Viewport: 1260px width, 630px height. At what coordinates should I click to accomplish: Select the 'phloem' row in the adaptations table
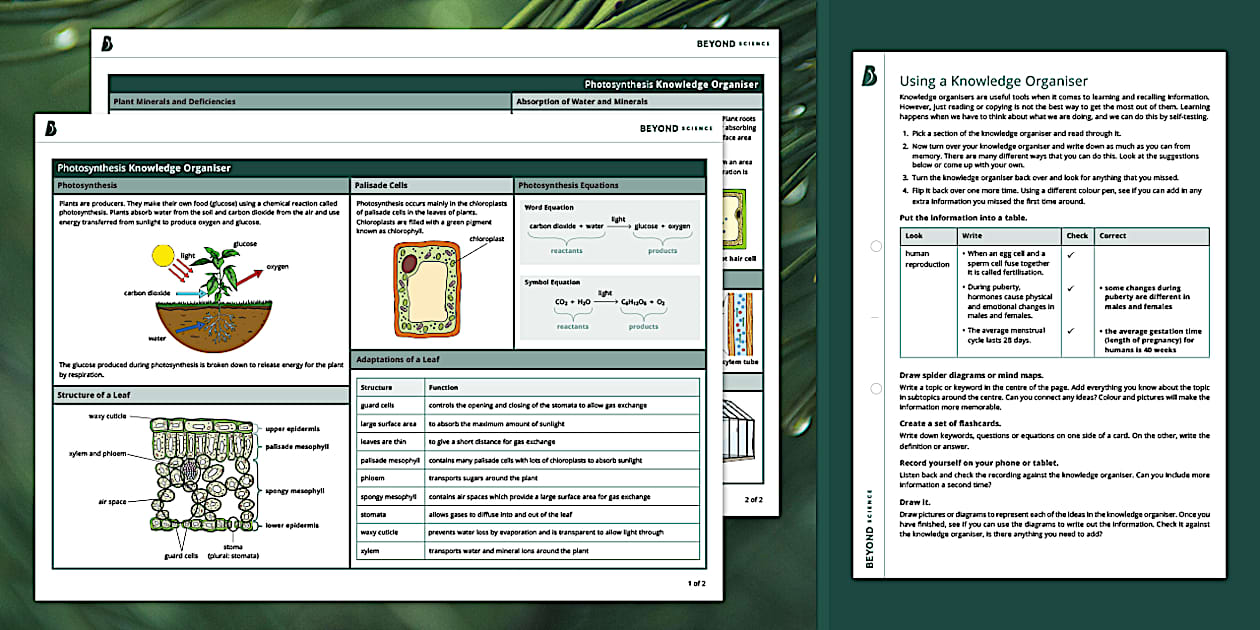tap(528, 478)
